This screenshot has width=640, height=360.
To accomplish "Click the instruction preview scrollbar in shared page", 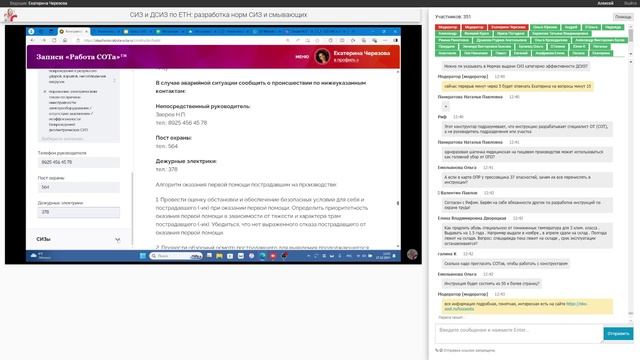I will 398,203.
